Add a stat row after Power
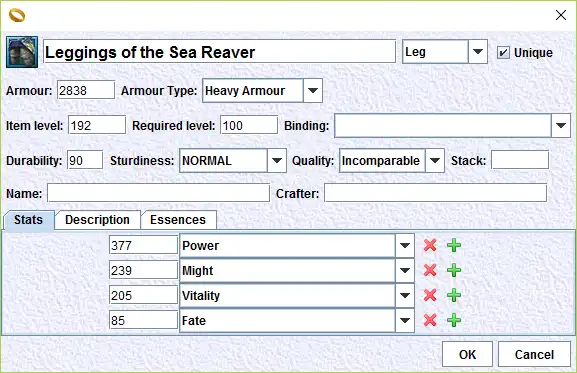Image resolution: width=577 pixels, height=373 pixels. click(454, 245)
